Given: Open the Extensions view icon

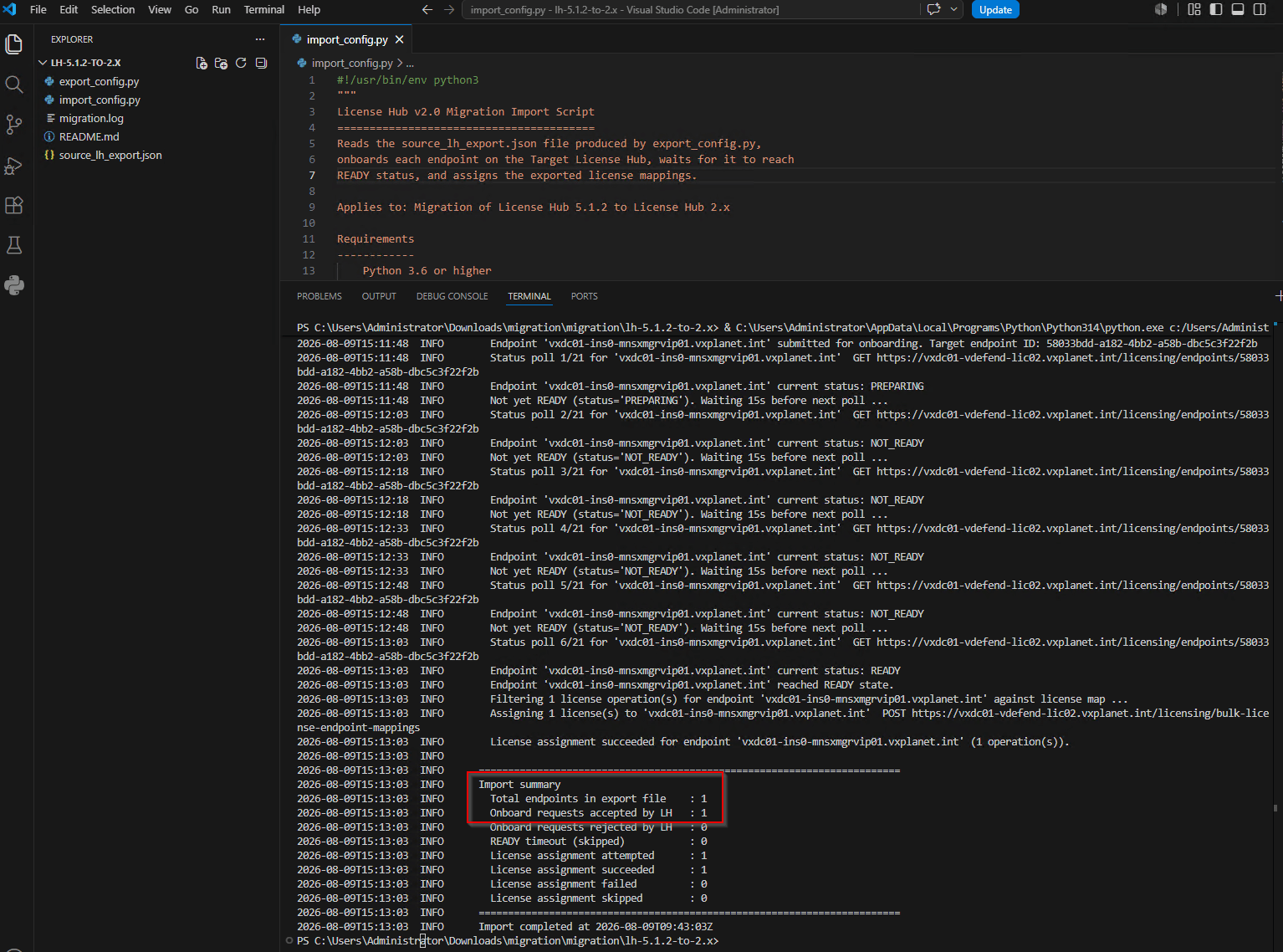Looking at the screenshot, I should tap(14, 205).
